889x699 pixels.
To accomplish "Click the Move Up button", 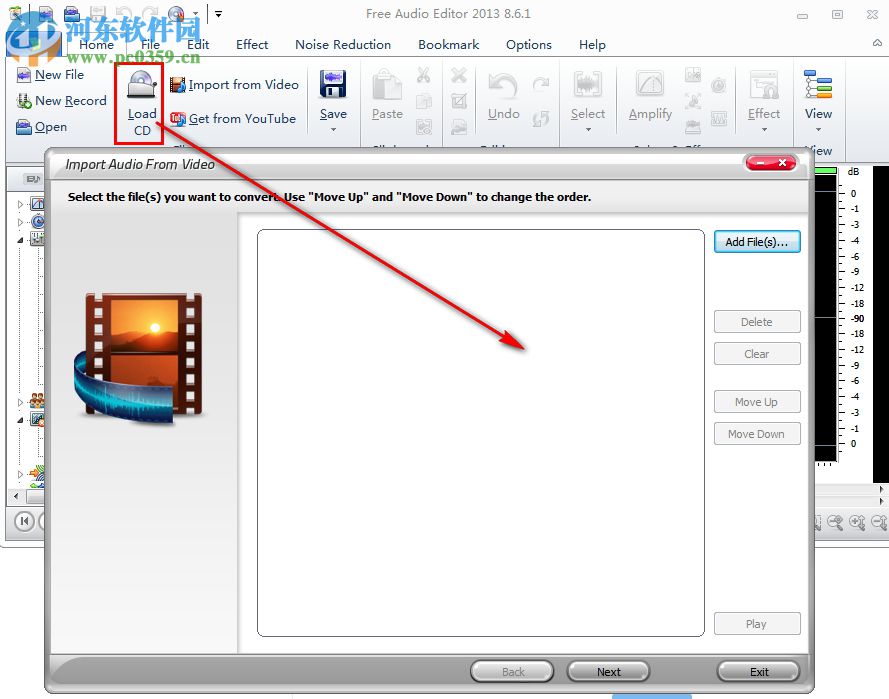I will tap(757, 402).
